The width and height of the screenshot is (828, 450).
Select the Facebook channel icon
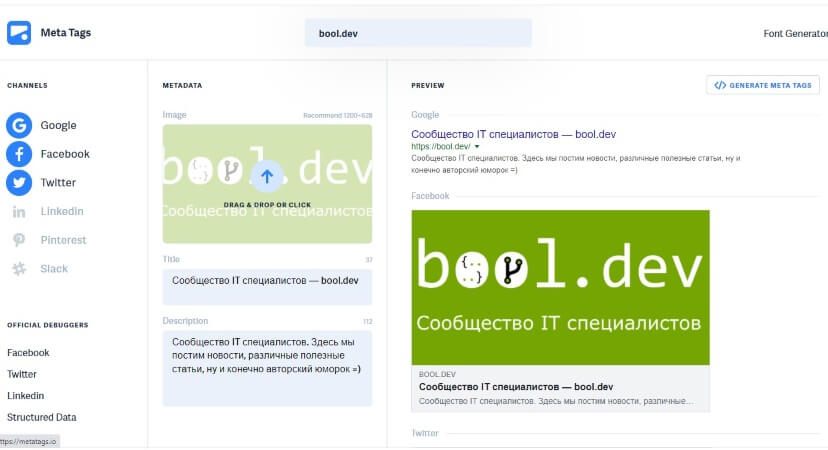(19, 154)
